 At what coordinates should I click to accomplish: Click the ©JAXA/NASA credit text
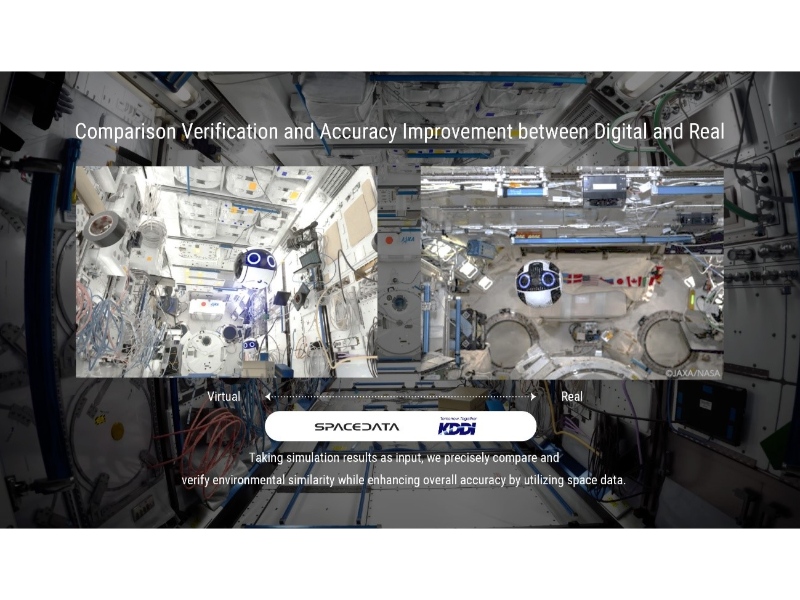[x=693, y=372]
